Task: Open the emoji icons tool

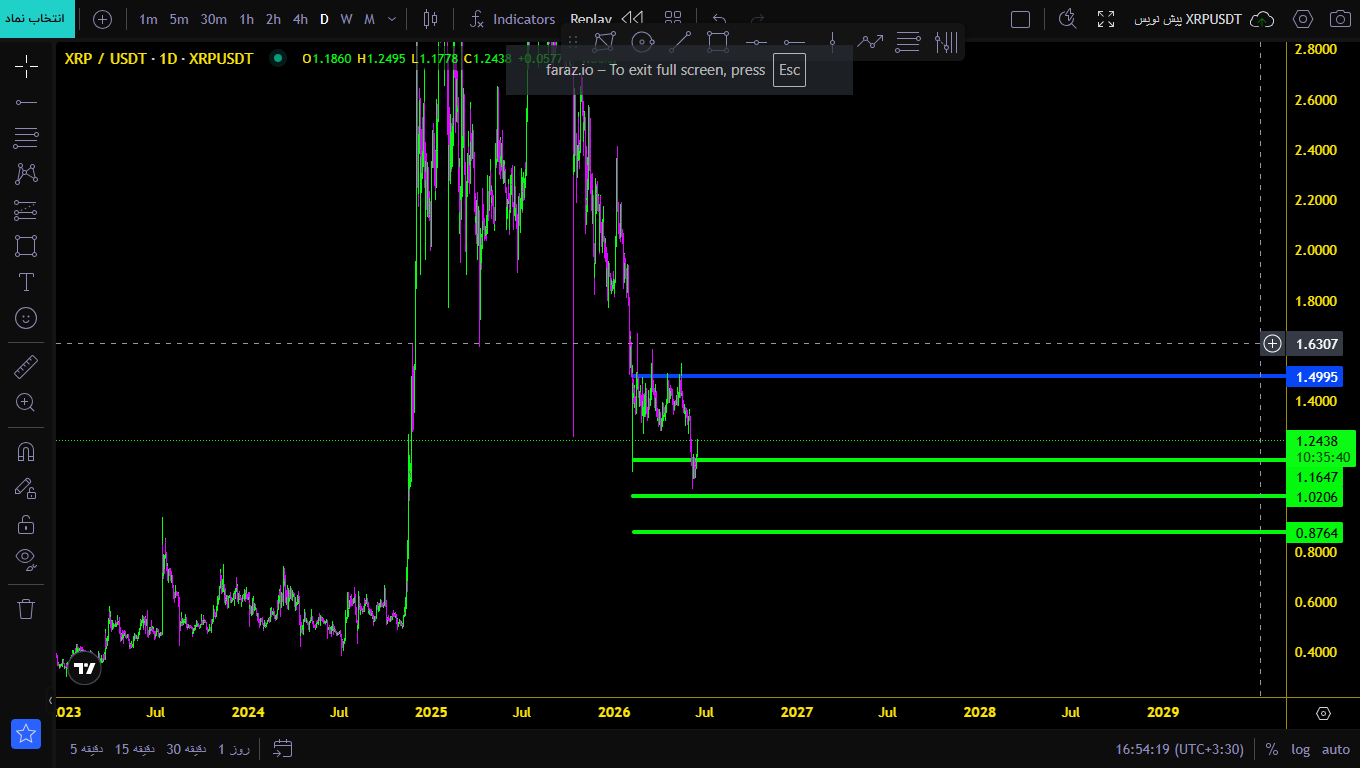Action: (x=26, y=318)
